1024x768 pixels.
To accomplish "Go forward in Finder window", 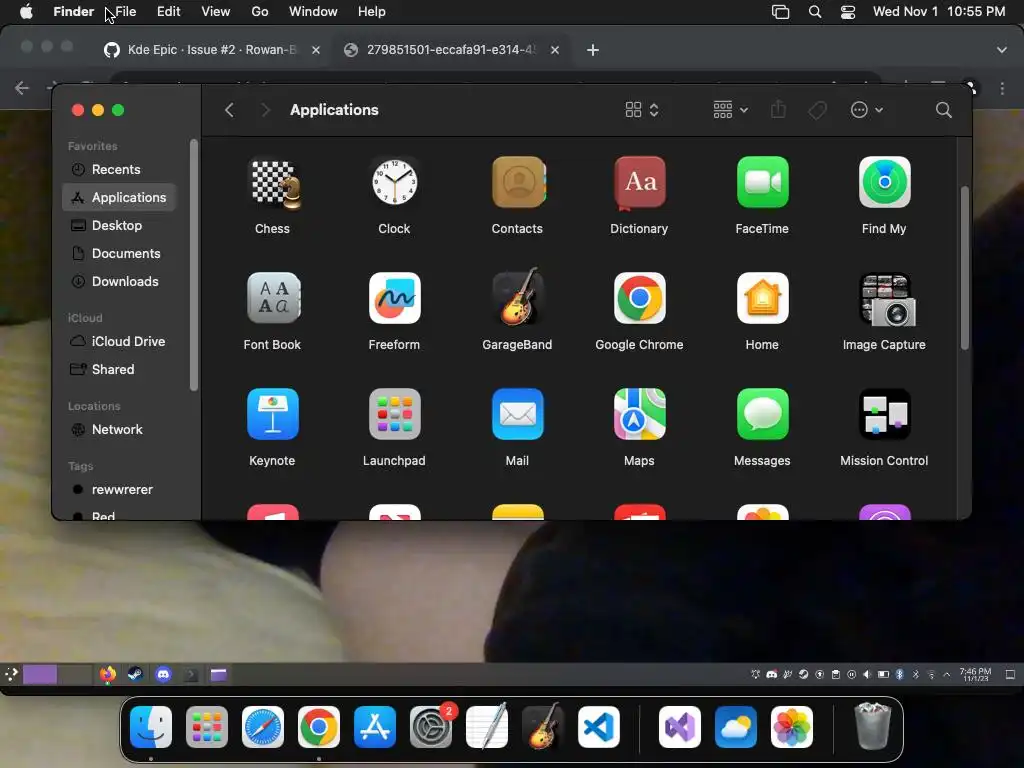I will [x=265, y=110].
